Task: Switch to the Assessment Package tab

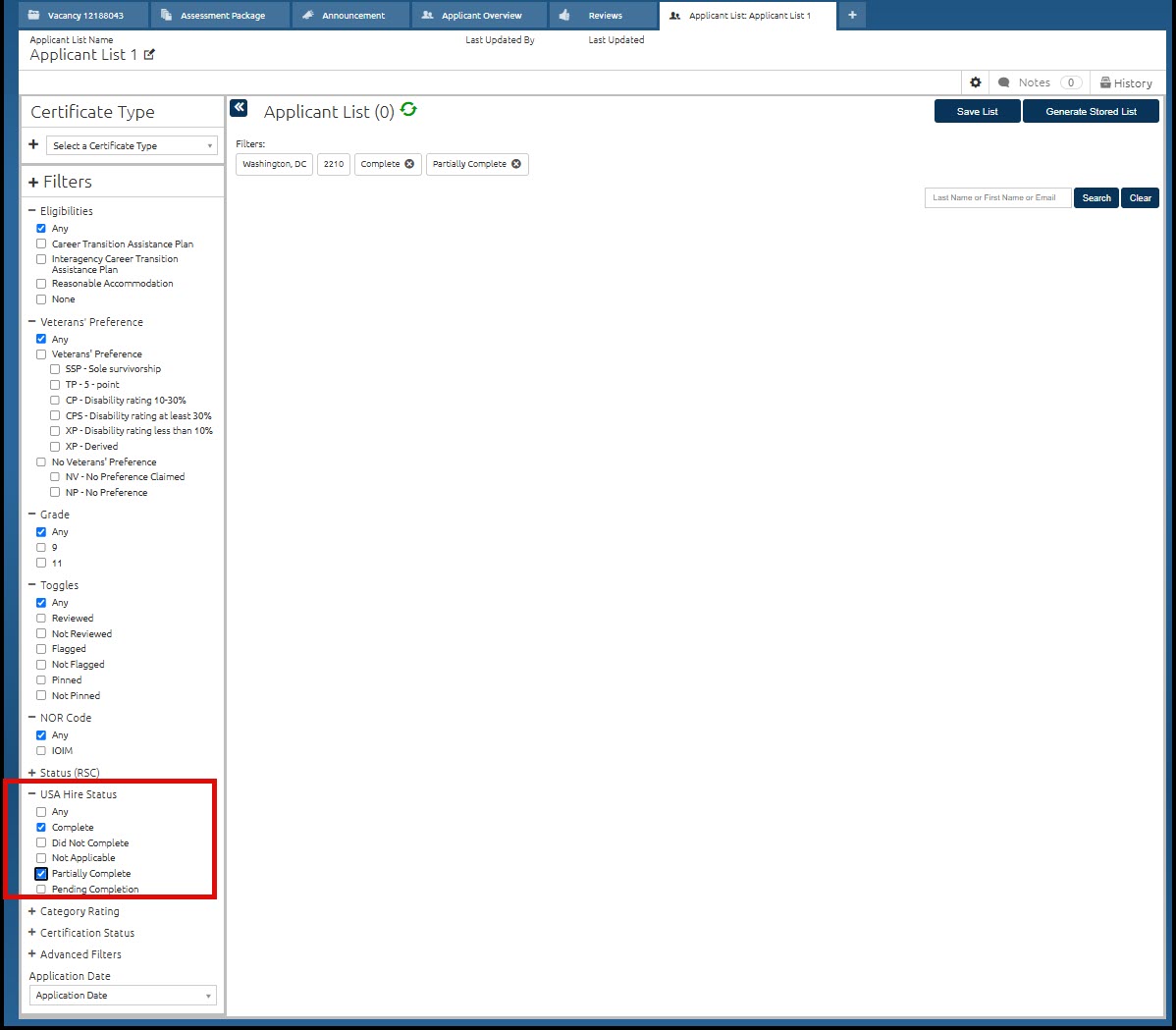Action: [x=221, y=16]
